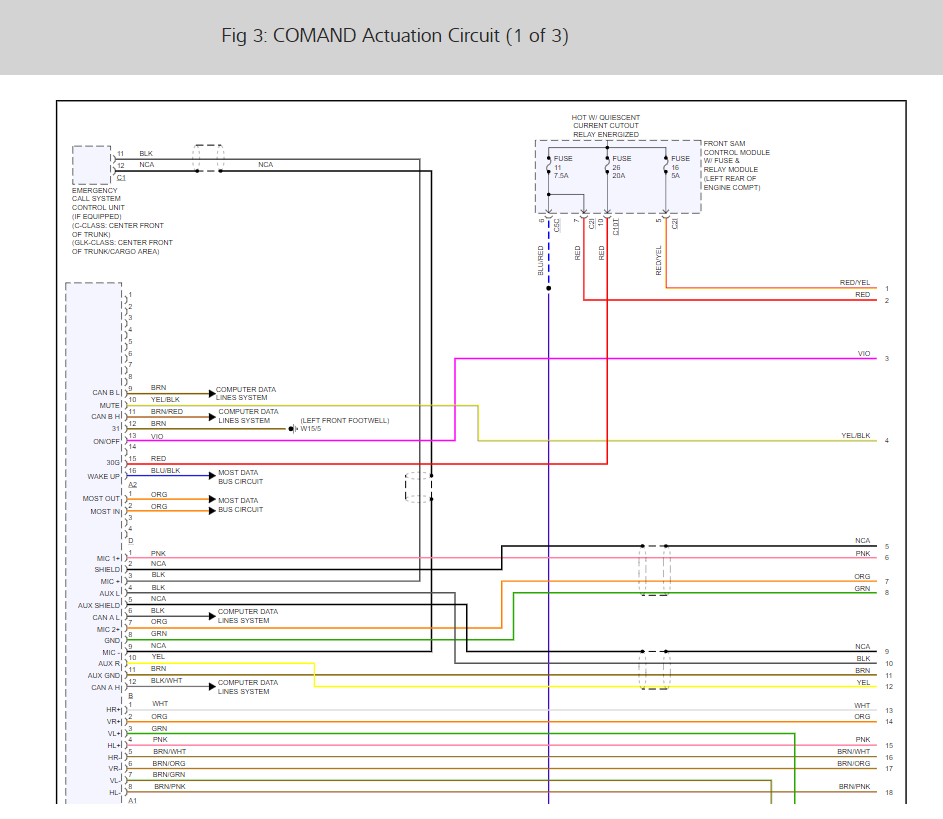Click the MIC 1+ pin label
This screenshot has width=943, height=819.
[108, 559]
